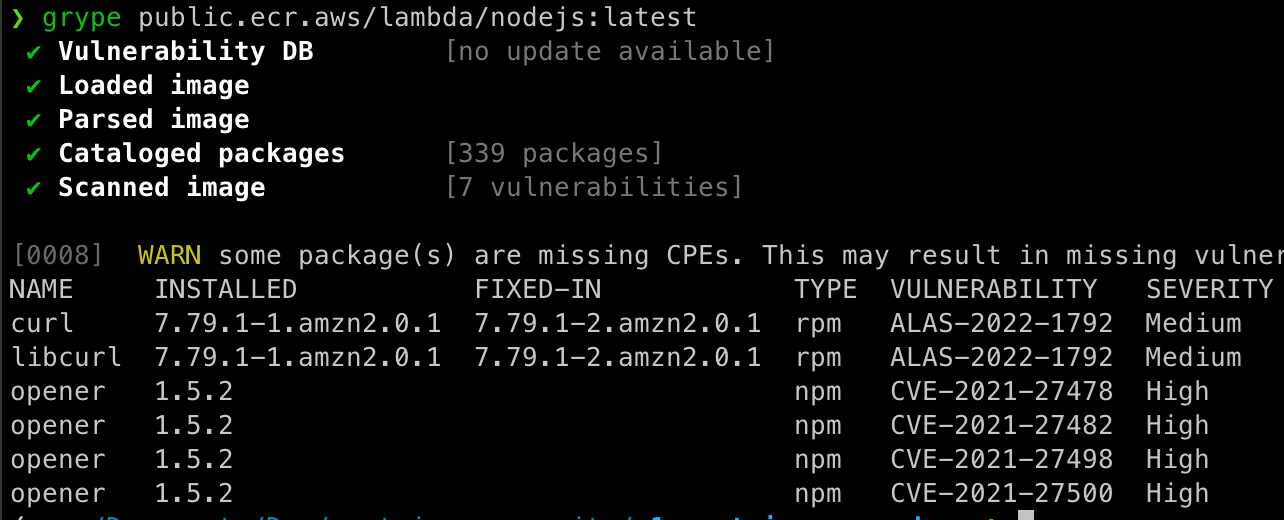Click the INSTALLED column header
The image size is (1284, 520).
[x=225, y=289]
